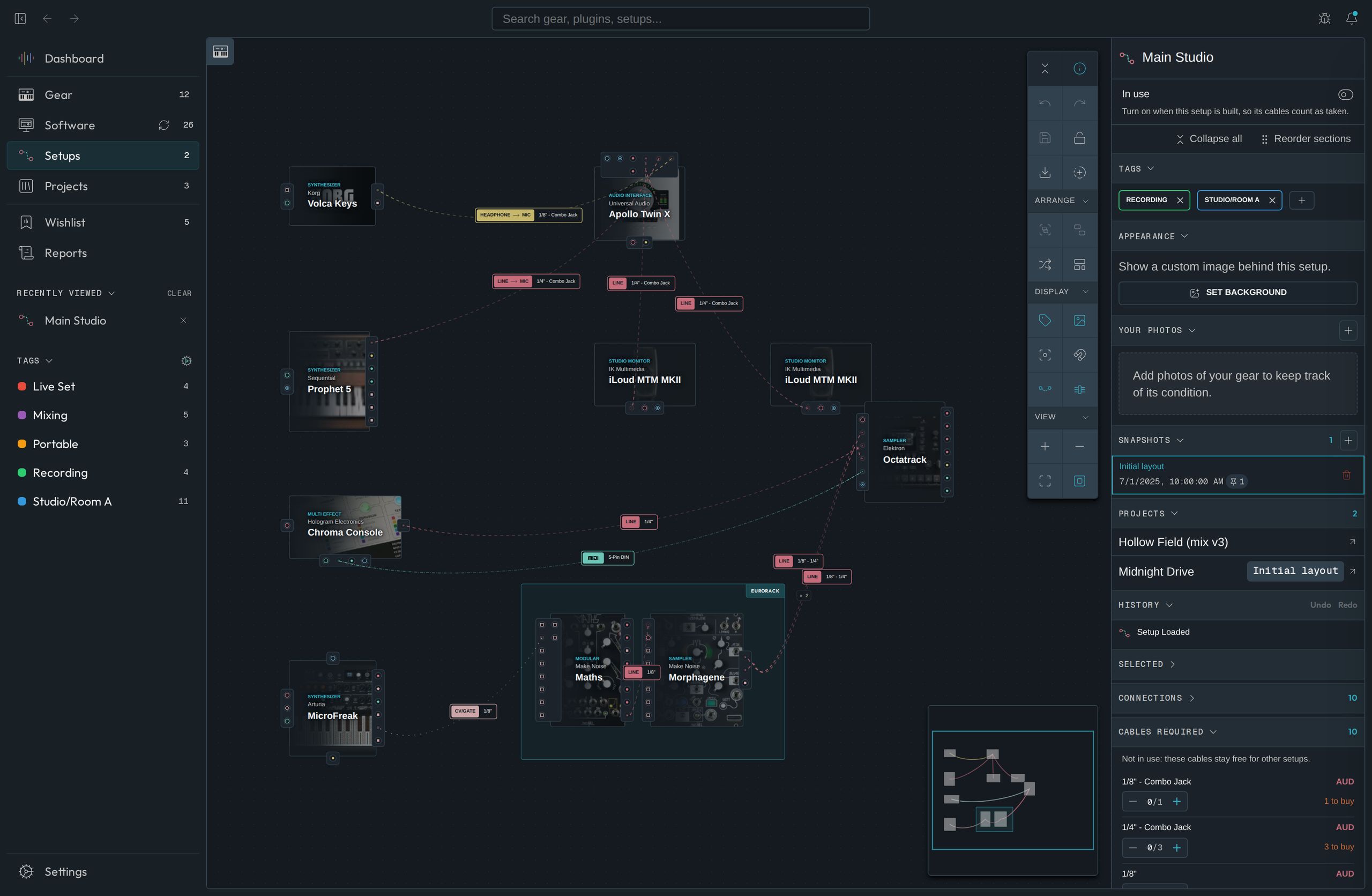Open Gear in the sidebar

[x=103, y=94]
